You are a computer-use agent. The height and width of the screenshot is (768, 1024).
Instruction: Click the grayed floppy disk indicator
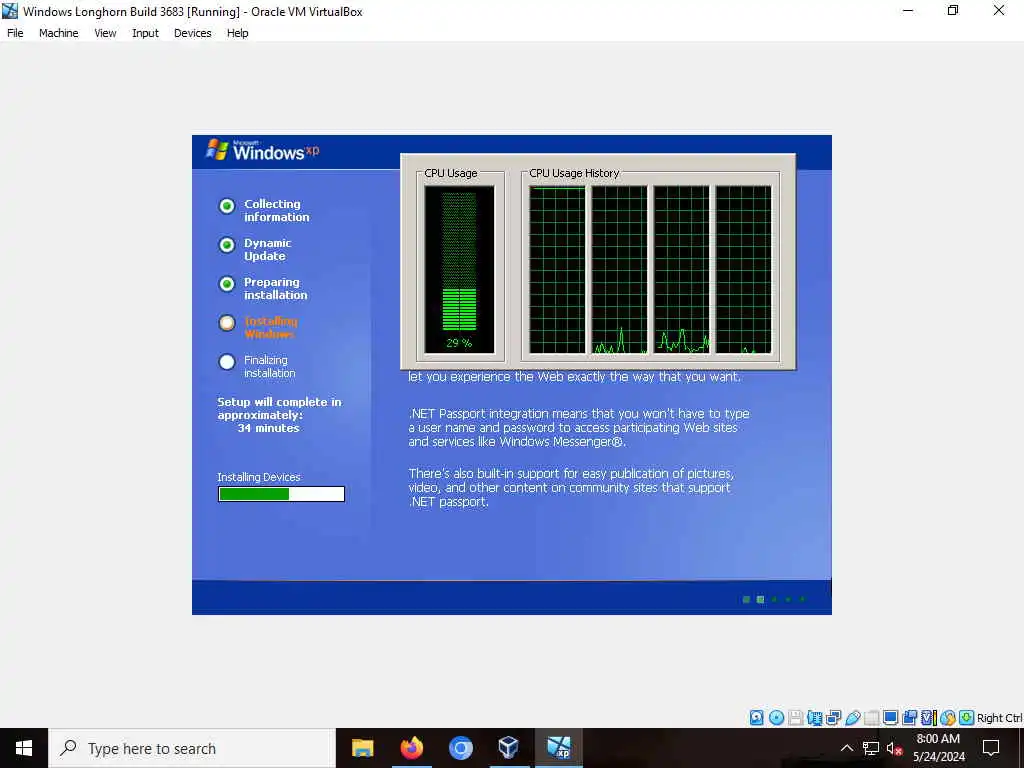[x=795, y=718]
